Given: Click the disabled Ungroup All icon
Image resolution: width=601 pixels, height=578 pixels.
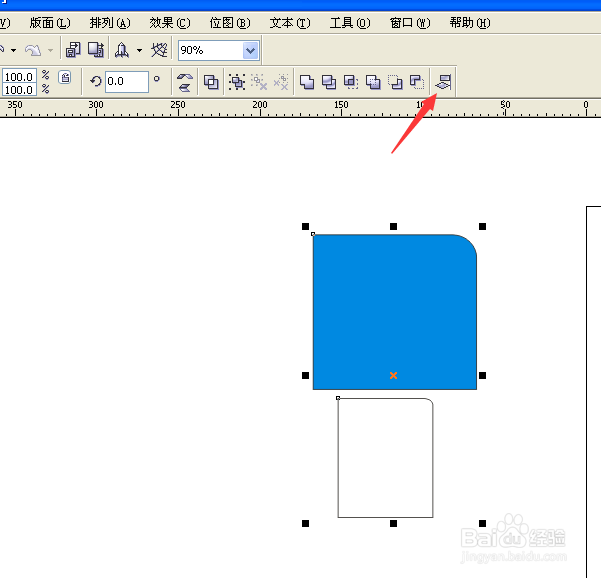Looking at the screenshot, I should [281, 82].
